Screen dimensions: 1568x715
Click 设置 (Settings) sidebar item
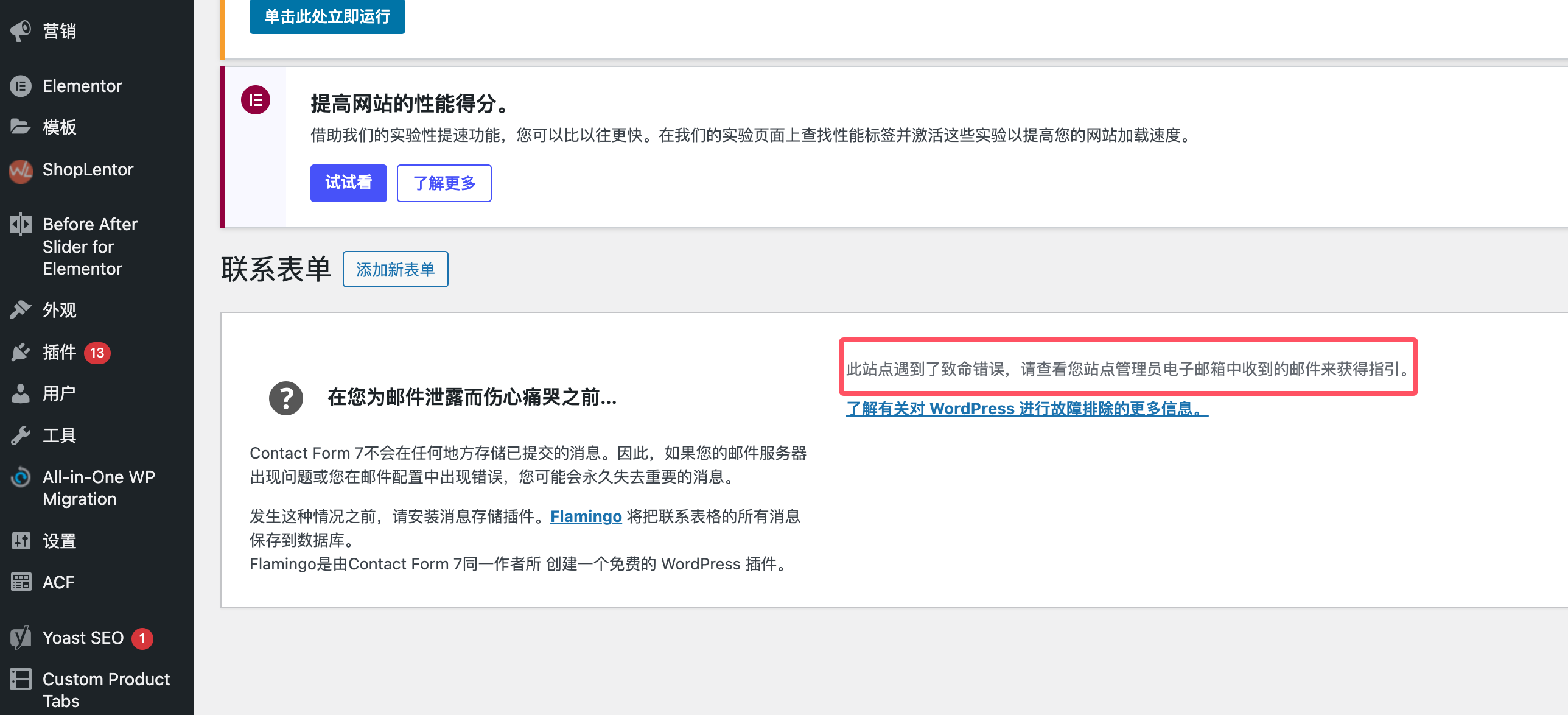(x=56, y=540)
